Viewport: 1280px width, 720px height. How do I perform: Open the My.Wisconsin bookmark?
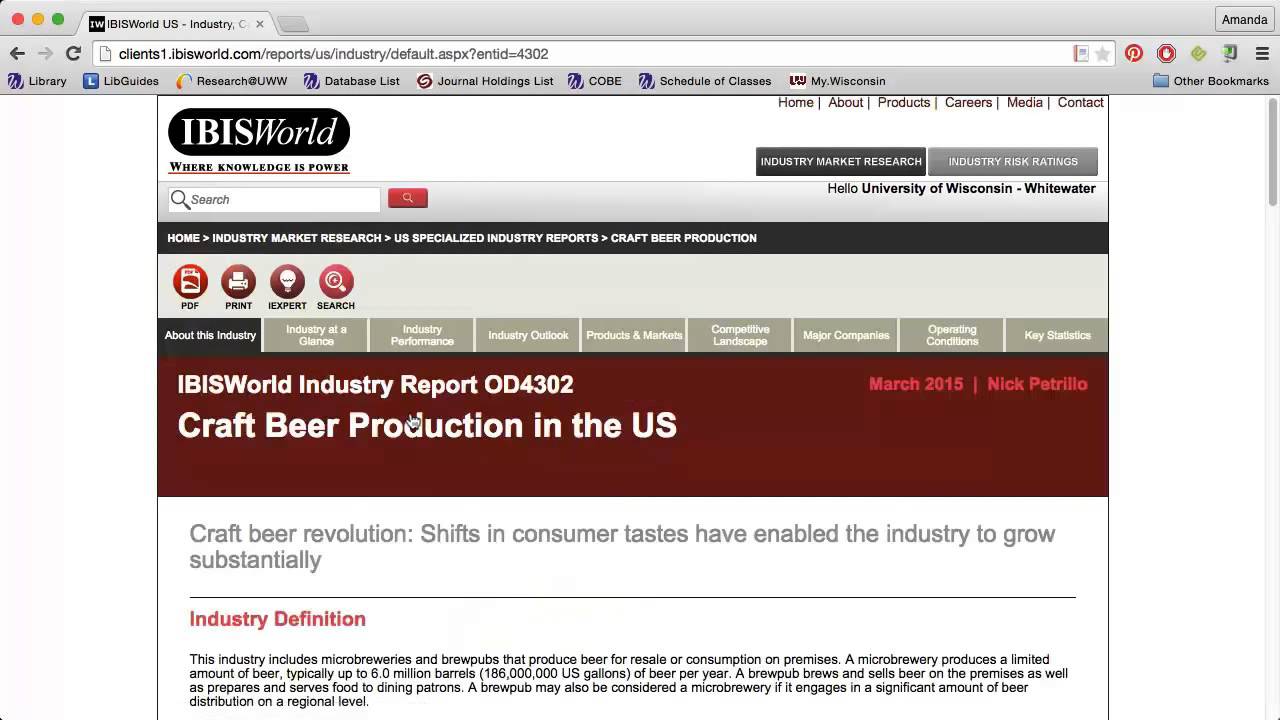click(x=838, y=81)
